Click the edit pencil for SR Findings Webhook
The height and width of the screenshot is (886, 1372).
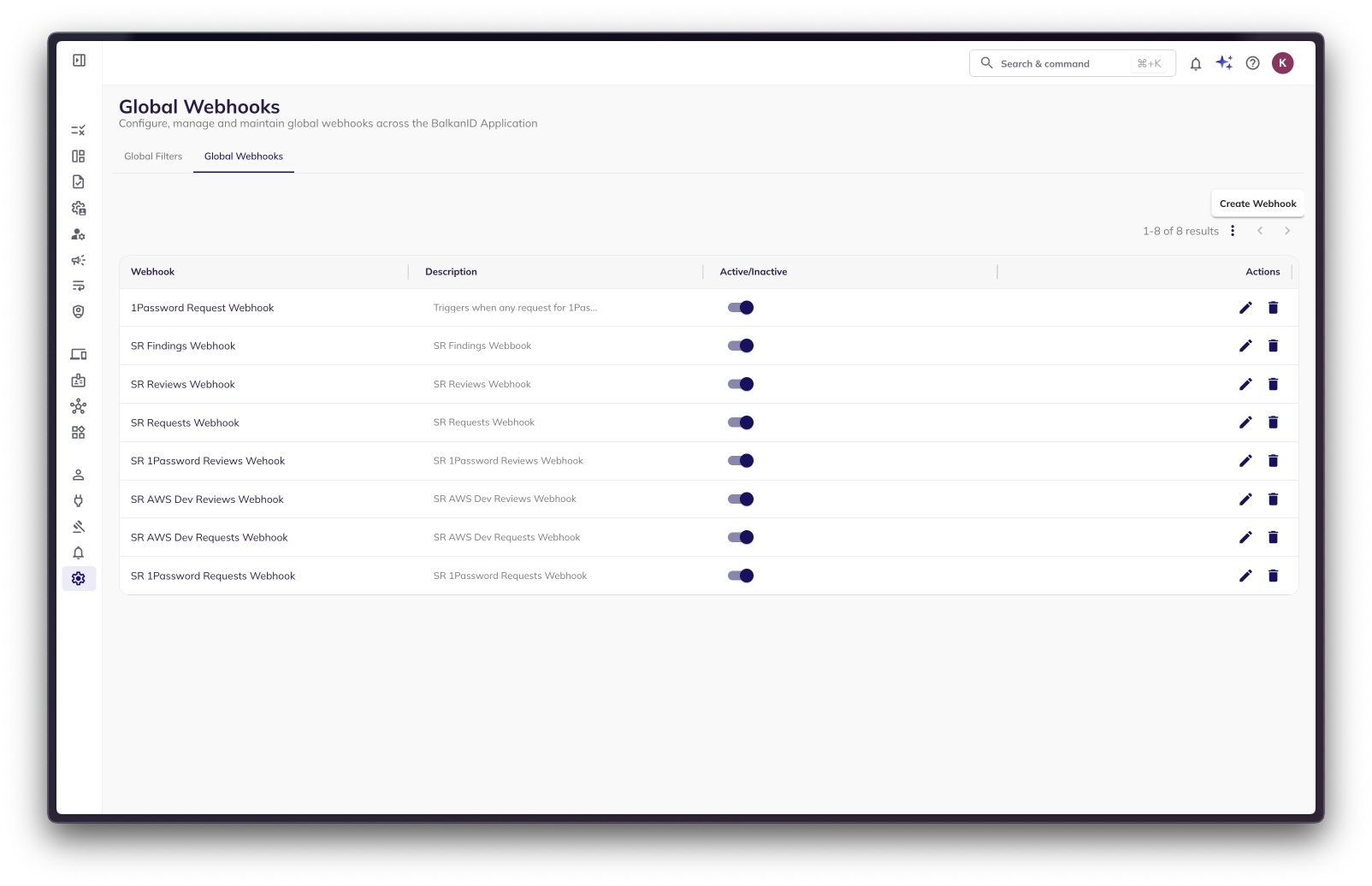[1245, 346]
